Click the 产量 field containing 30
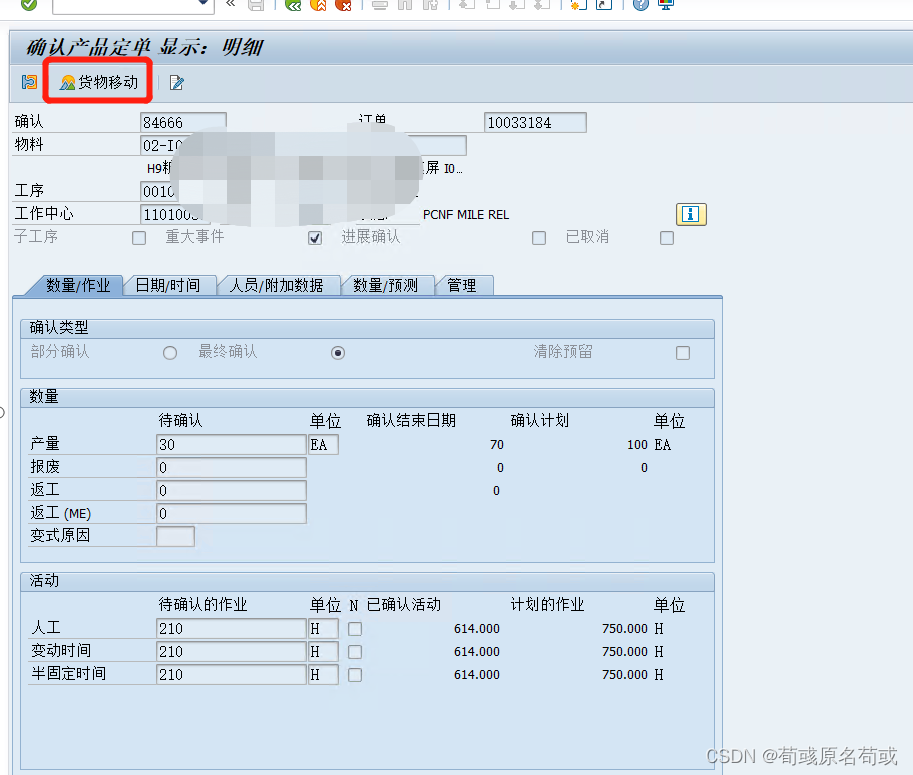The width and height of the screenshot is (913, 775). pyautogui.click(x=231, y=444)
